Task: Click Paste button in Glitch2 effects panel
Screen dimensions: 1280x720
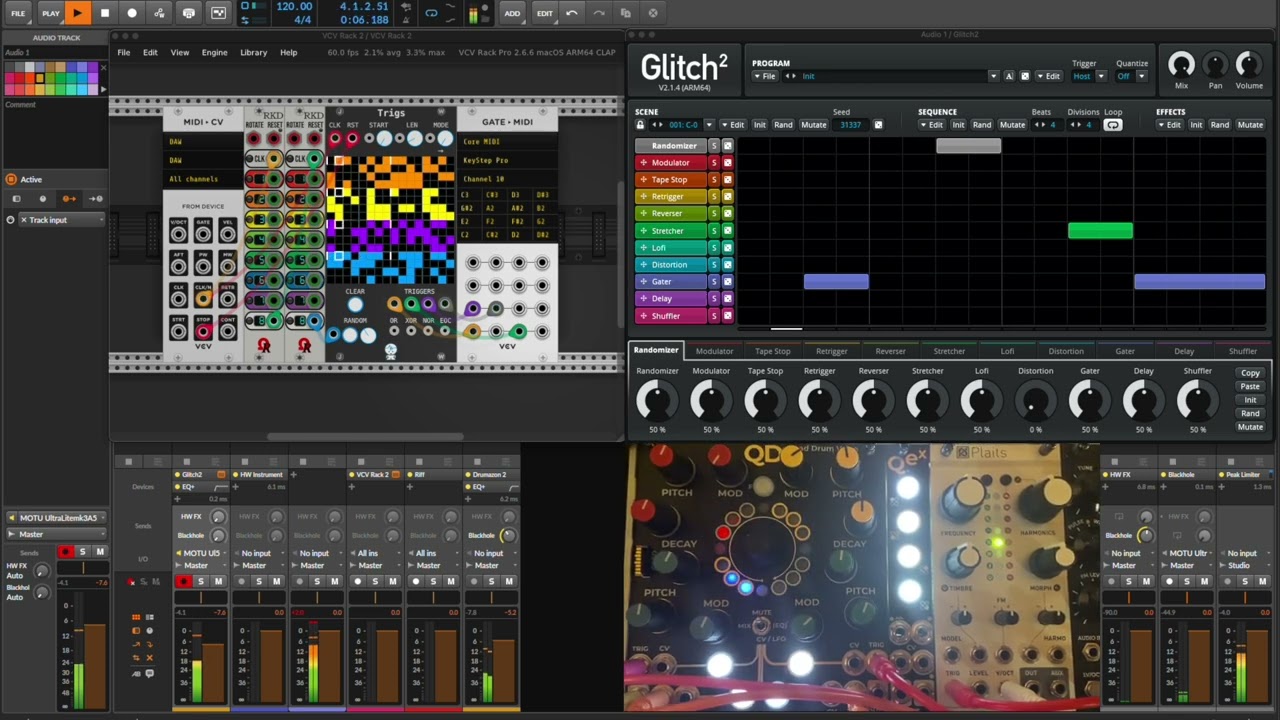Action: point(1250,386)
